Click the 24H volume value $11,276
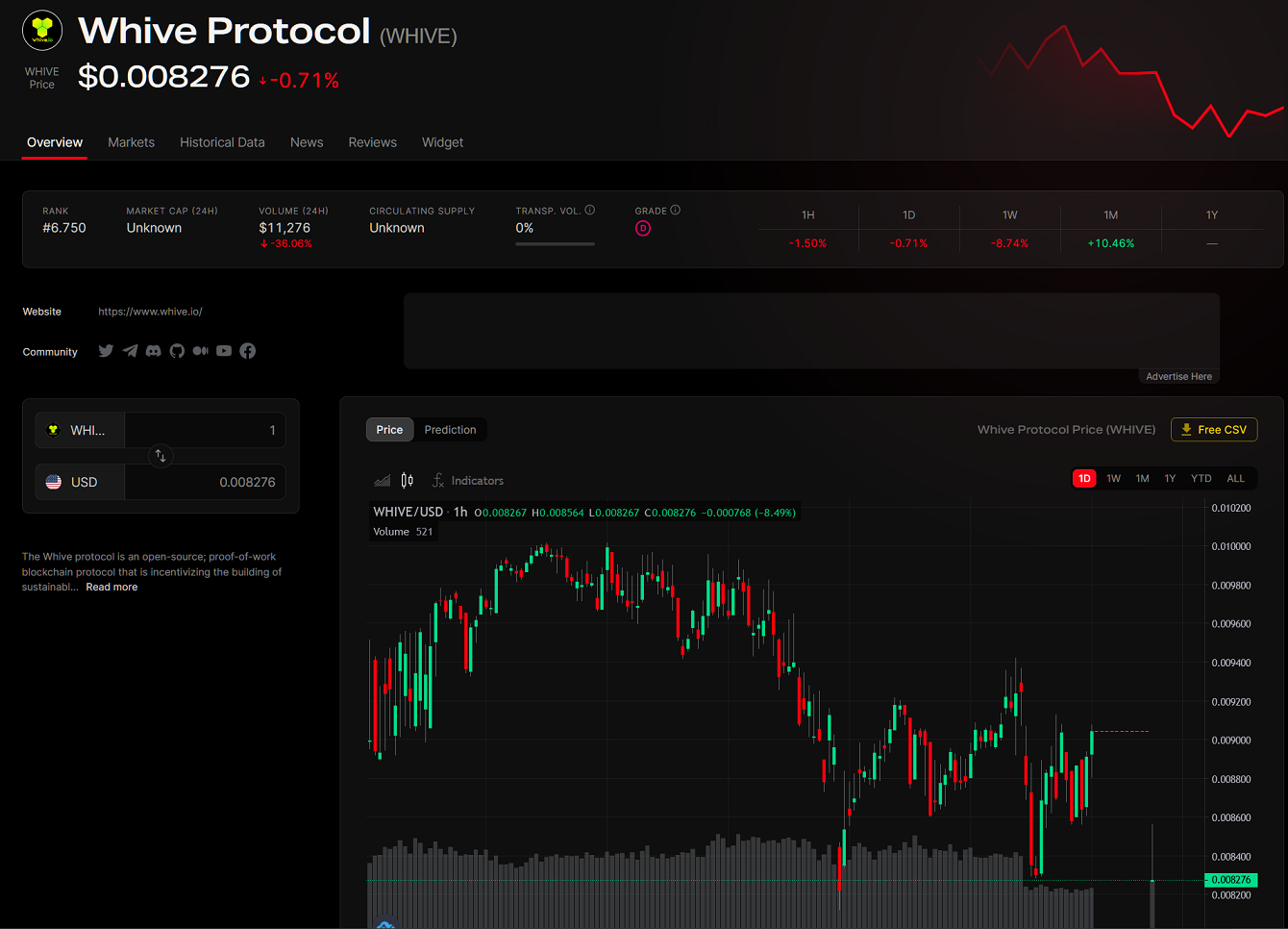The width and height of the screenshot is (1288, 929). pos(285,228)
